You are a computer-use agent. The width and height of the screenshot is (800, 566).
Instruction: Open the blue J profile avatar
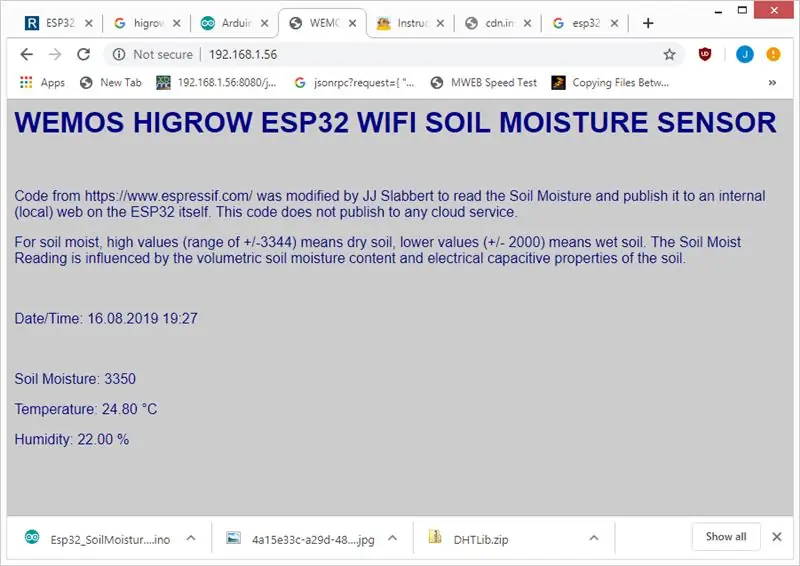point(744,54)
